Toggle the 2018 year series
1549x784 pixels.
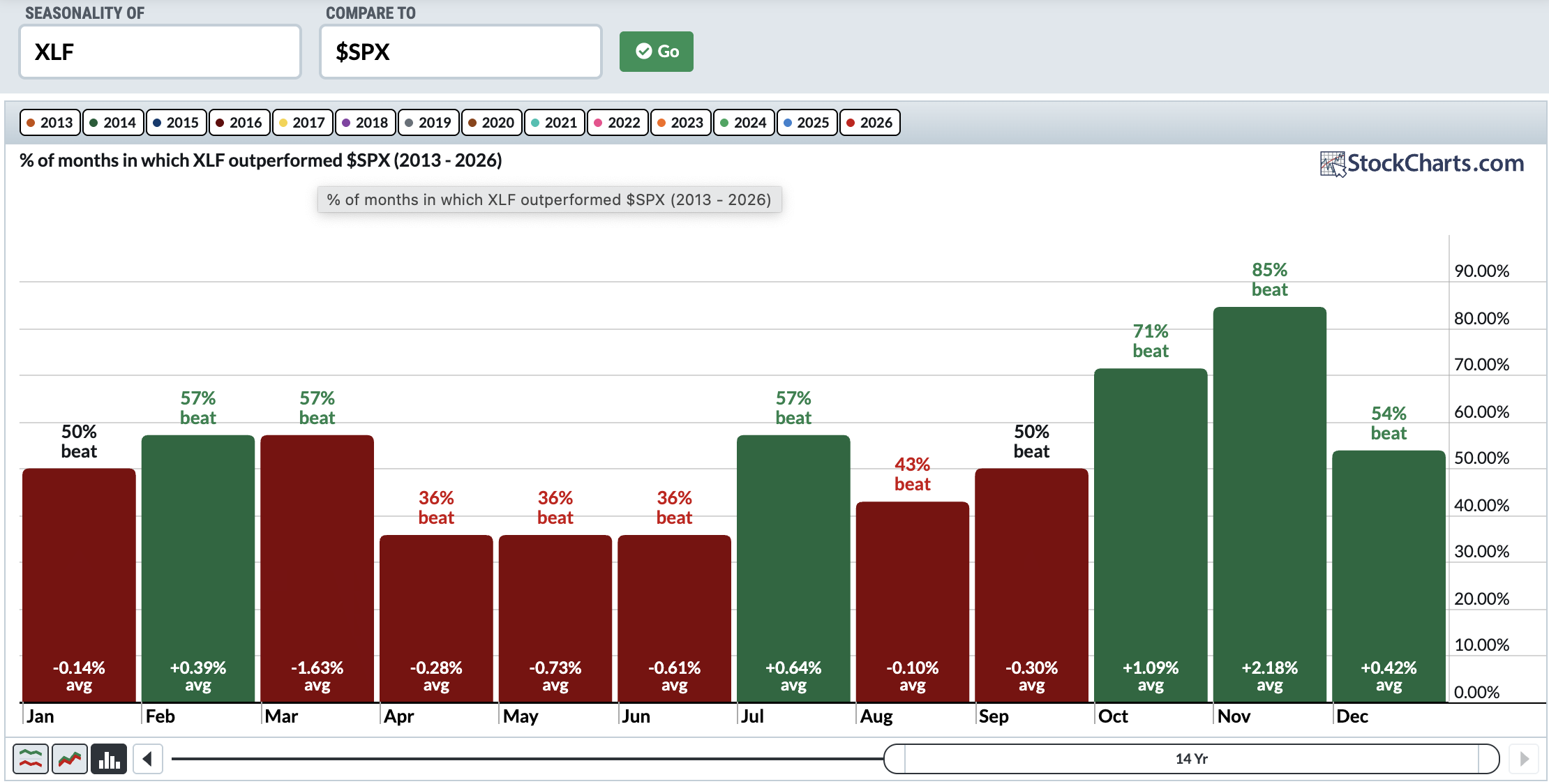[x=366, y=123]
